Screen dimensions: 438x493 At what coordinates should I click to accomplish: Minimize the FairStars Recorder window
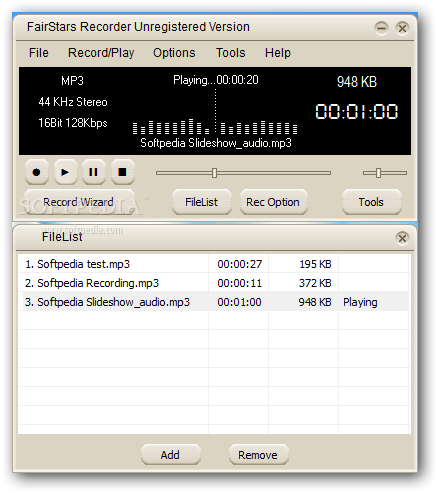point(381,28)
